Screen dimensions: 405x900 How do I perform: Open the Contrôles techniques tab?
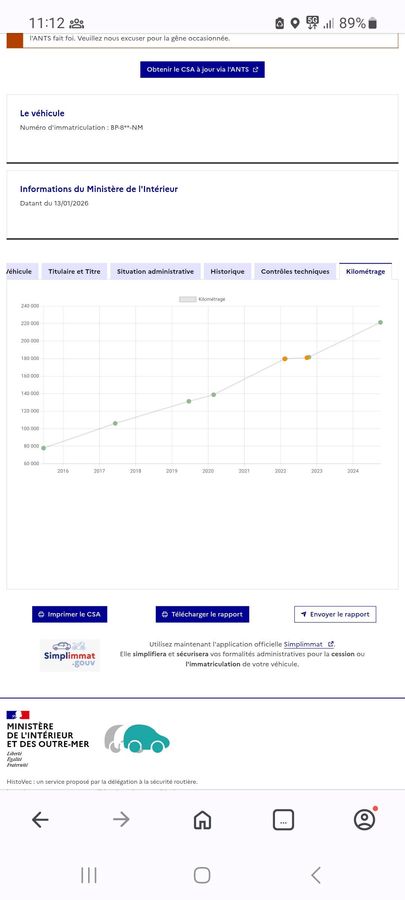pos(295,271)
